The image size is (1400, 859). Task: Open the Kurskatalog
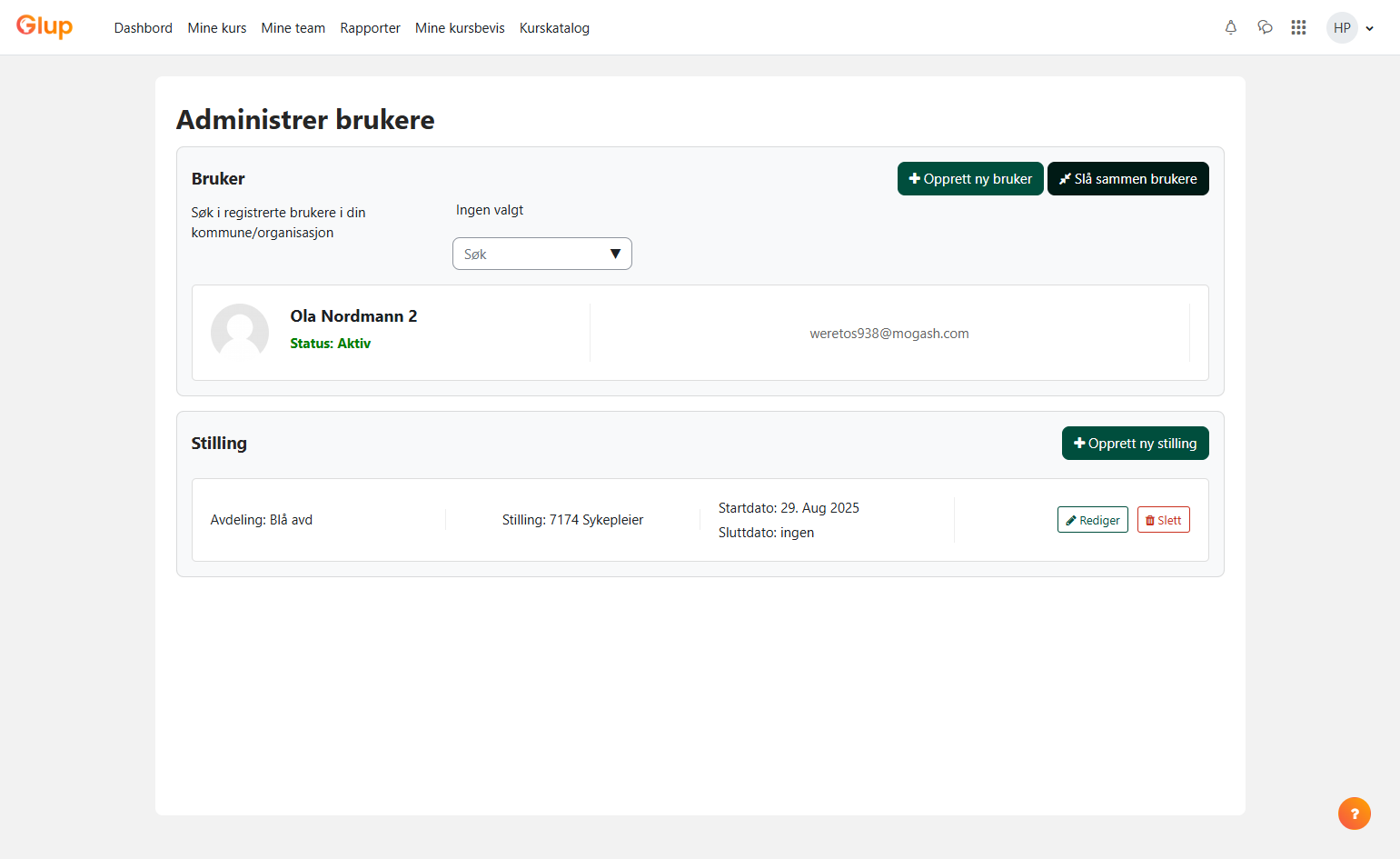tap(554, 28)
